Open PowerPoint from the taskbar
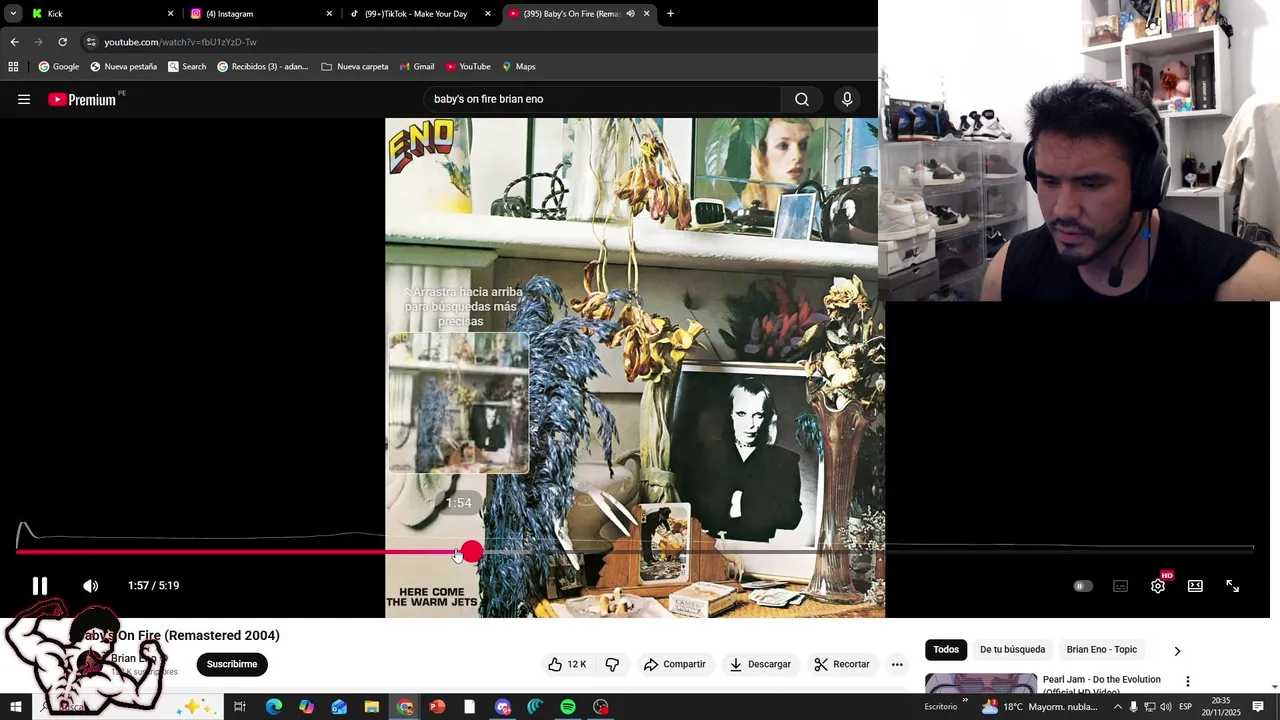The height and width of the screenshot is (720, 1280). [437, 707]
